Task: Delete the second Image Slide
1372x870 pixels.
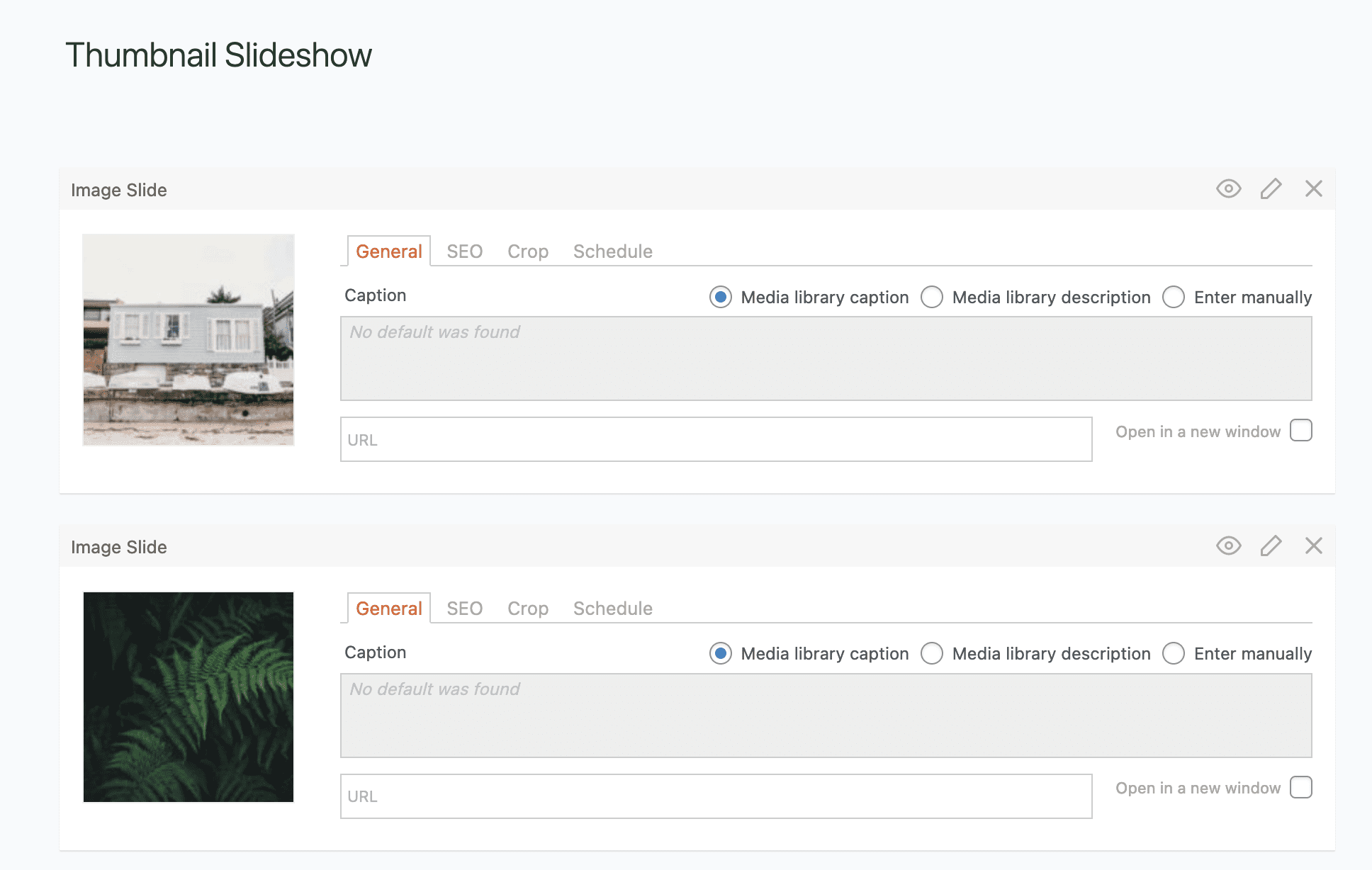Action: [1315, 546]
